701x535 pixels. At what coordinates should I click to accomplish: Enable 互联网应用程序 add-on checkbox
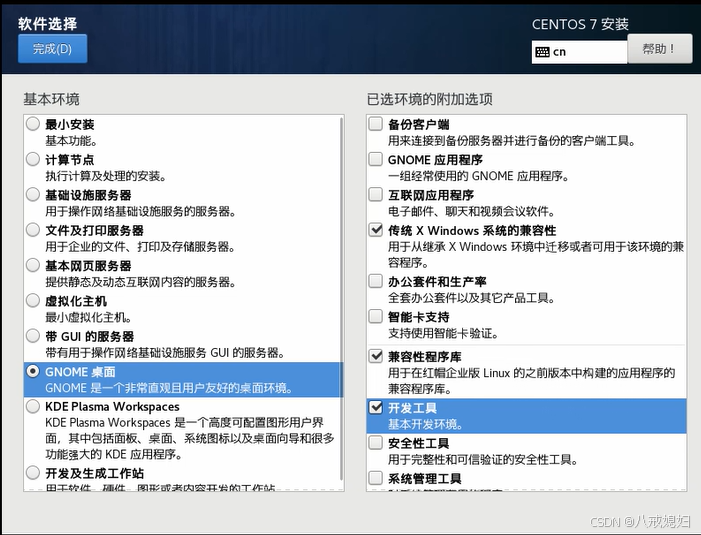tap(376, 194)
